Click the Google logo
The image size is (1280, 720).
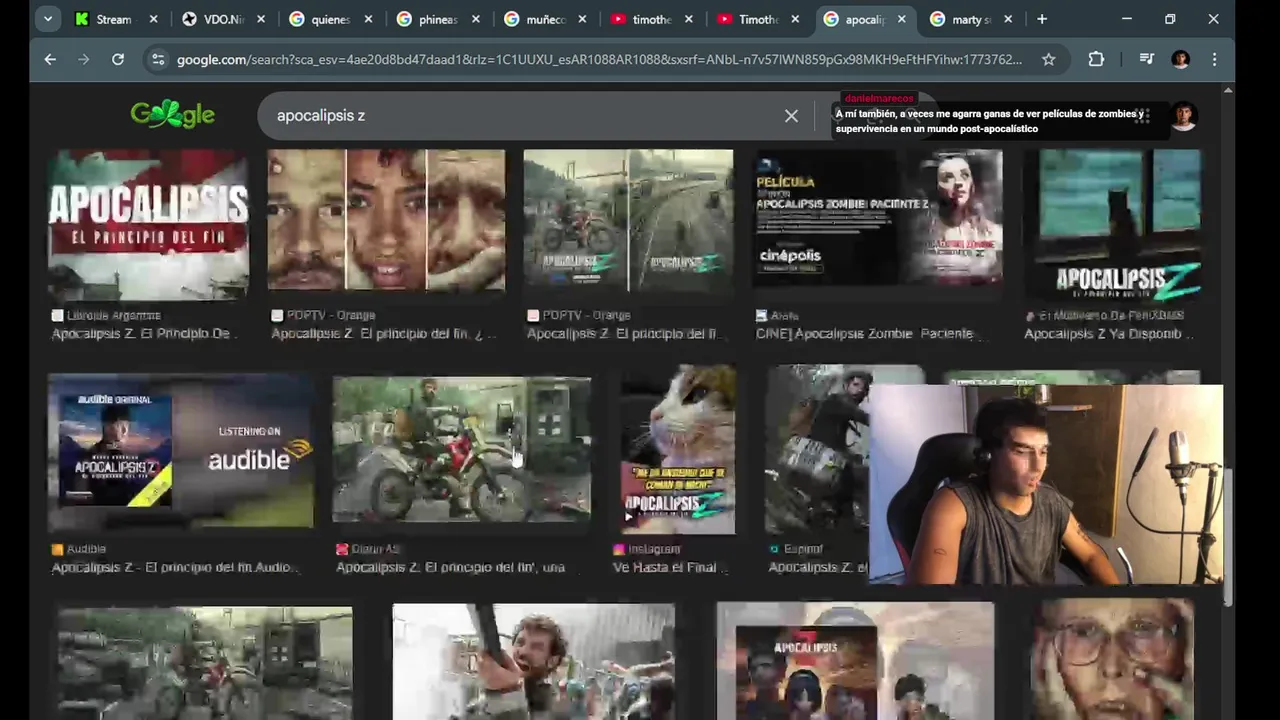(172, 115)
